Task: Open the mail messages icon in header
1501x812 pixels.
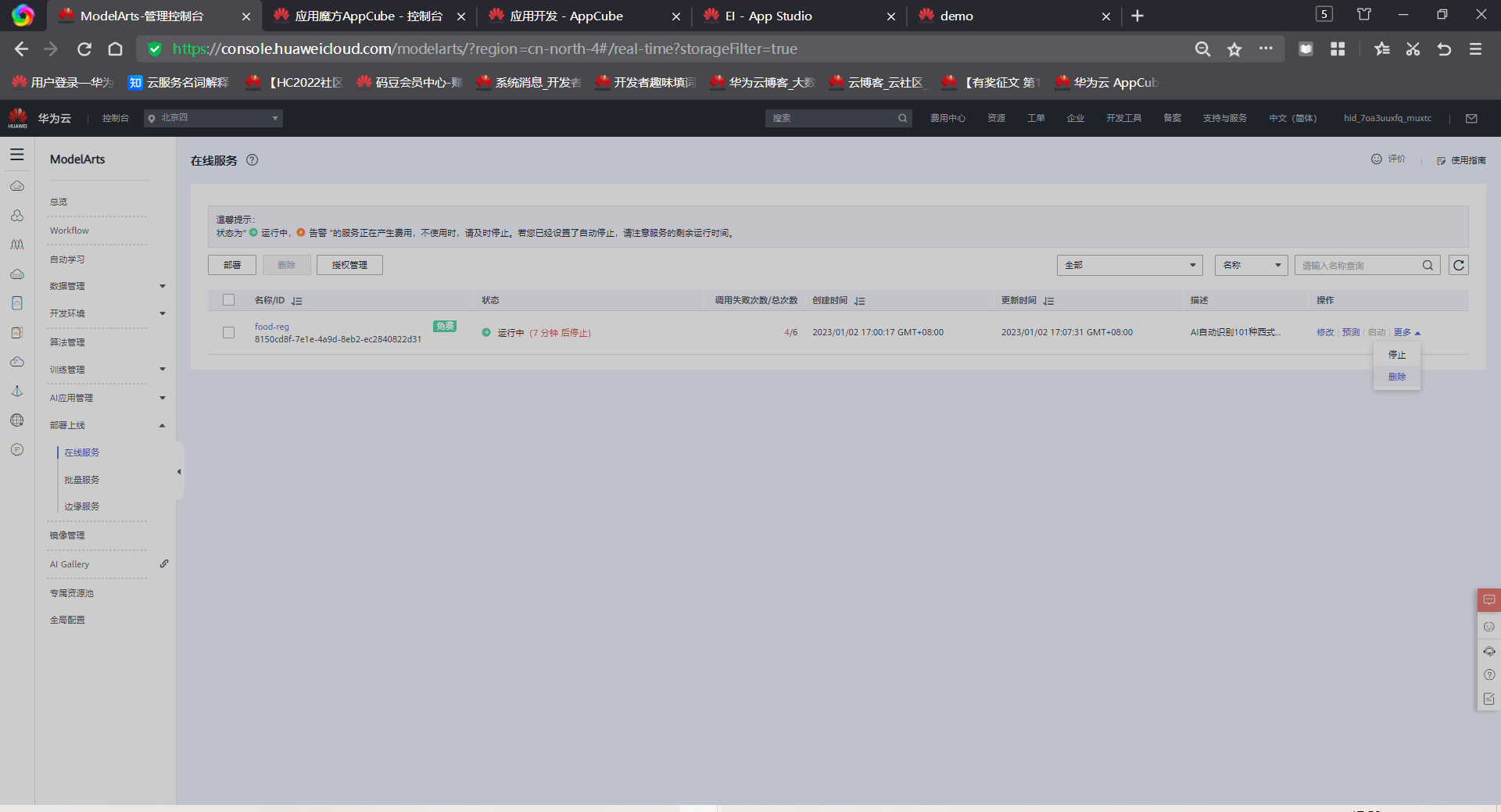Action: pos(1471,118)
